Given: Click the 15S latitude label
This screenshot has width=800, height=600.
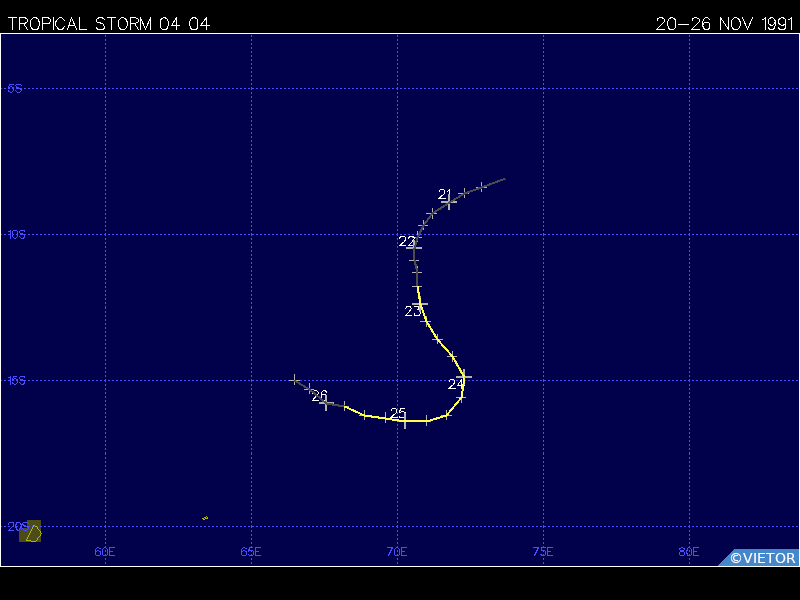Looking at the screenshot, I should [x=14, y=381].
